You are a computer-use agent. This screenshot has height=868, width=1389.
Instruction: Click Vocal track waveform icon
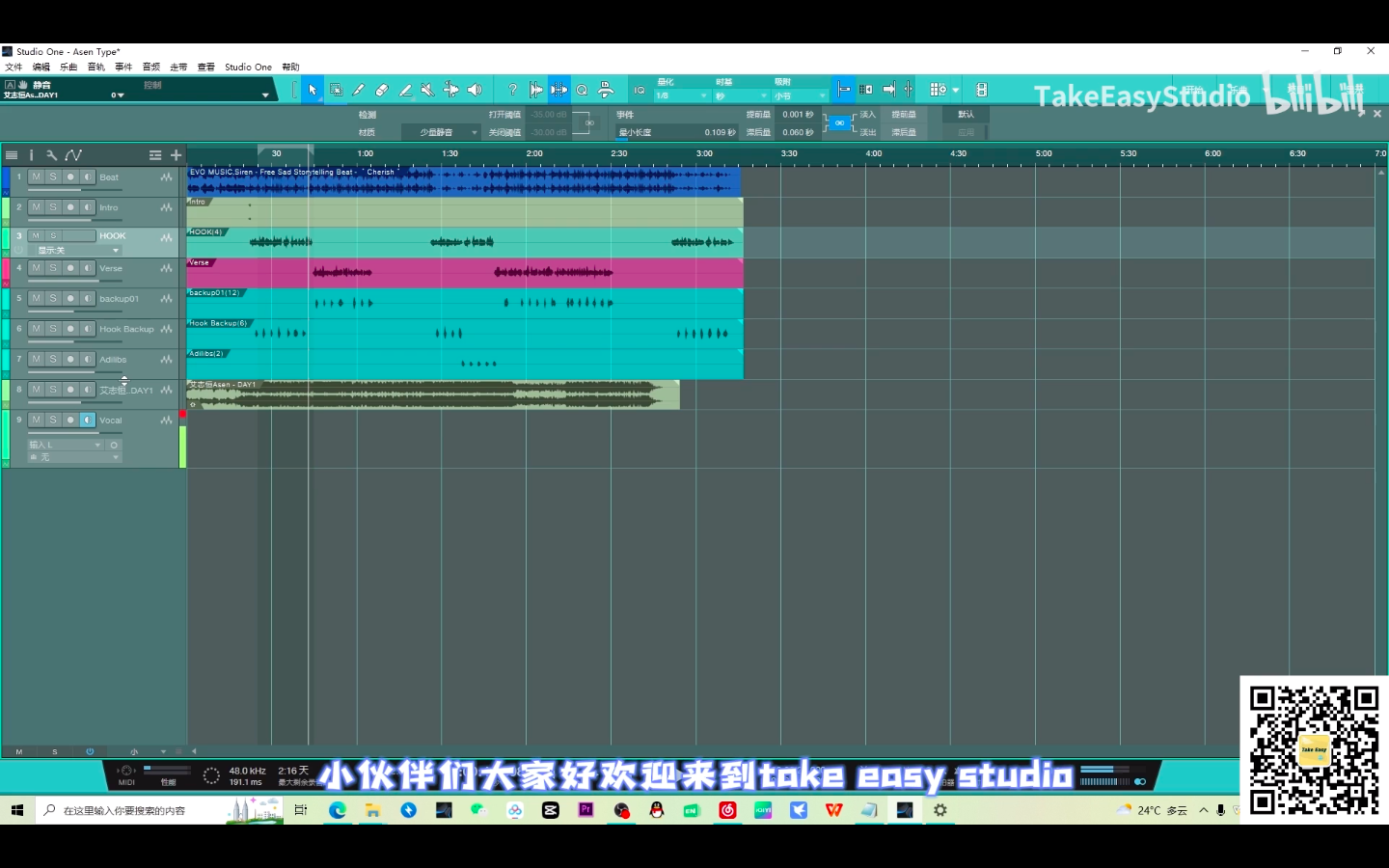[167, 420]
